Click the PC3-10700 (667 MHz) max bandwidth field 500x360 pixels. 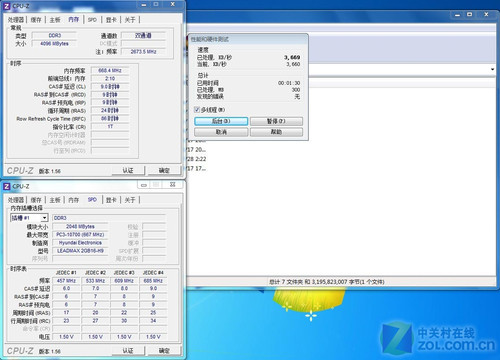click(x=80, y=235)
